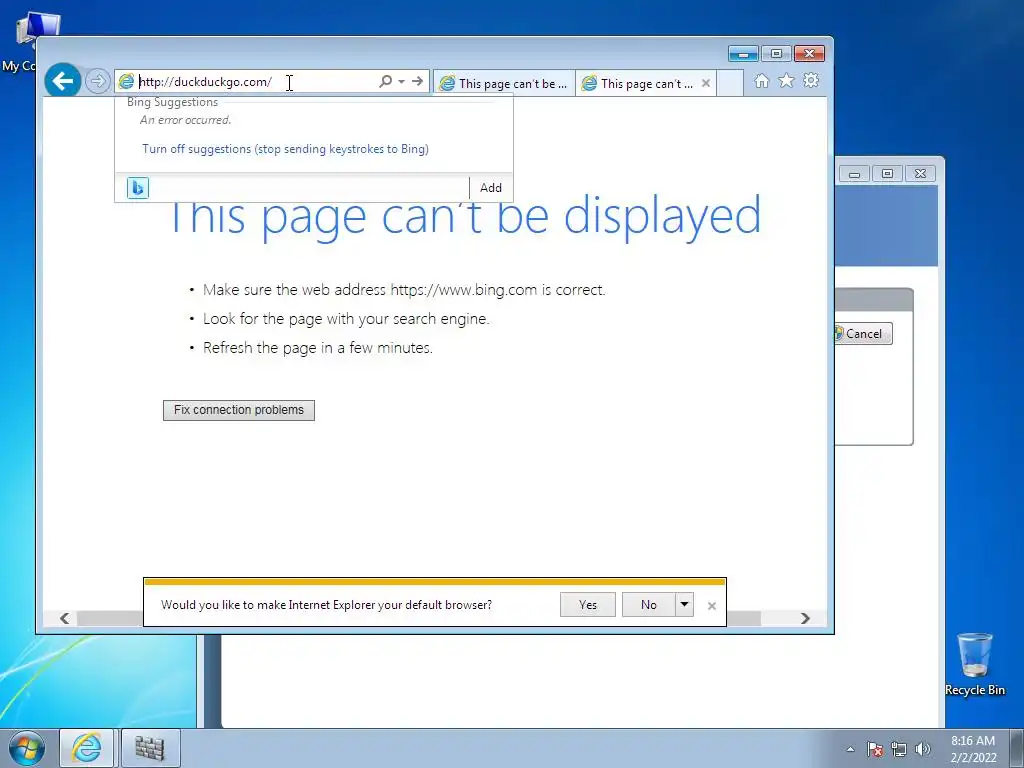
Task: Click the default browser prompt question text
Action: pyautogui.click(x=327, y=605)
